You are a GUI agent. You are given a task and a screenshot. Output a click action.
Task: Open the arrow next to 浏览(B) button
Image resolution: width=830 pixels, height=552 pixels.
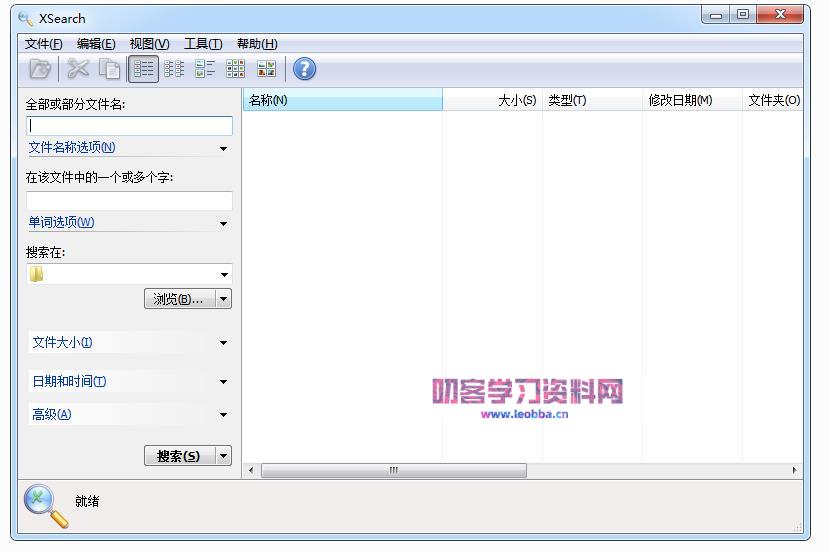224,299
